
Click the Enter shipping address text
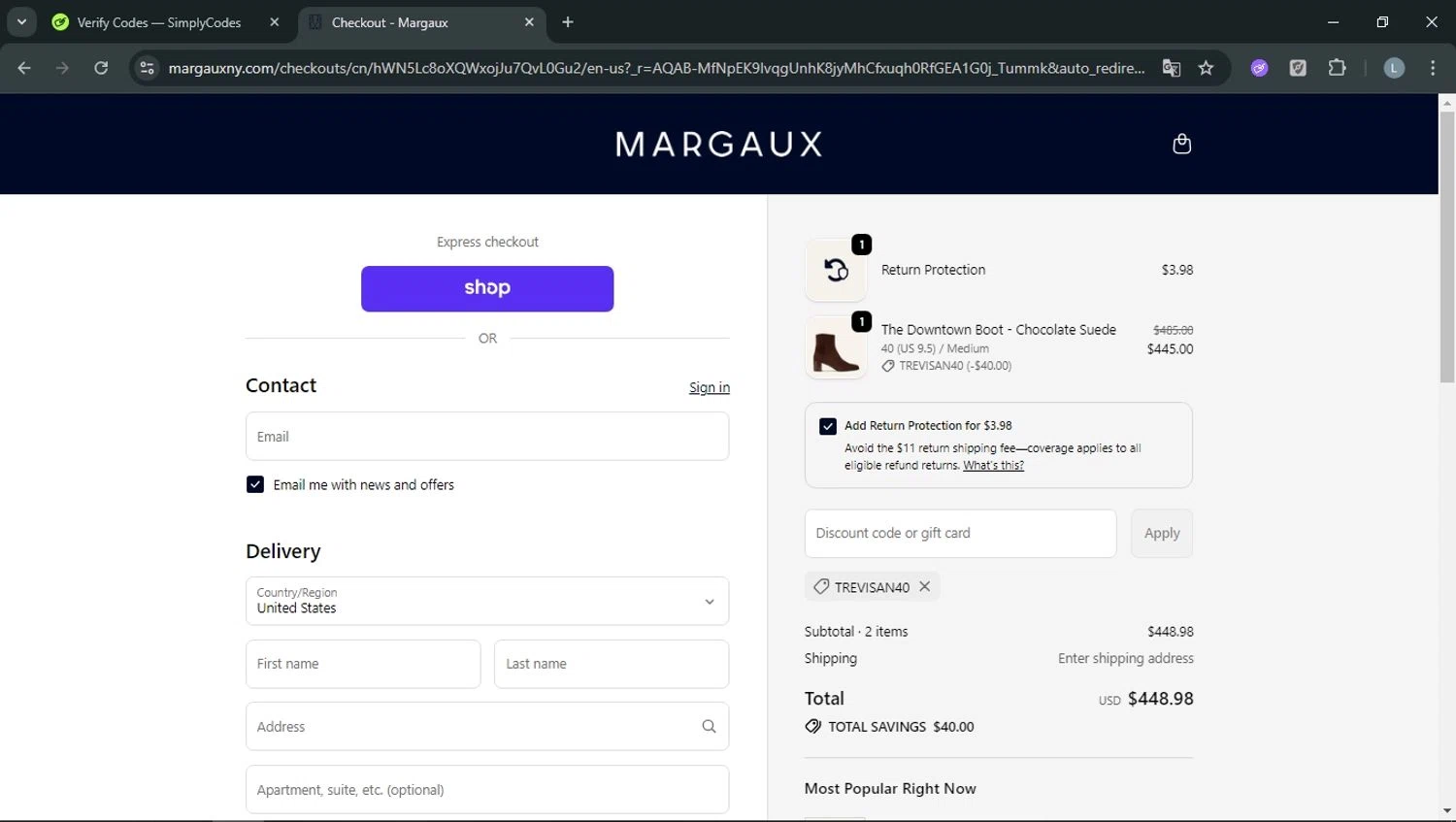pos(1126,658)
